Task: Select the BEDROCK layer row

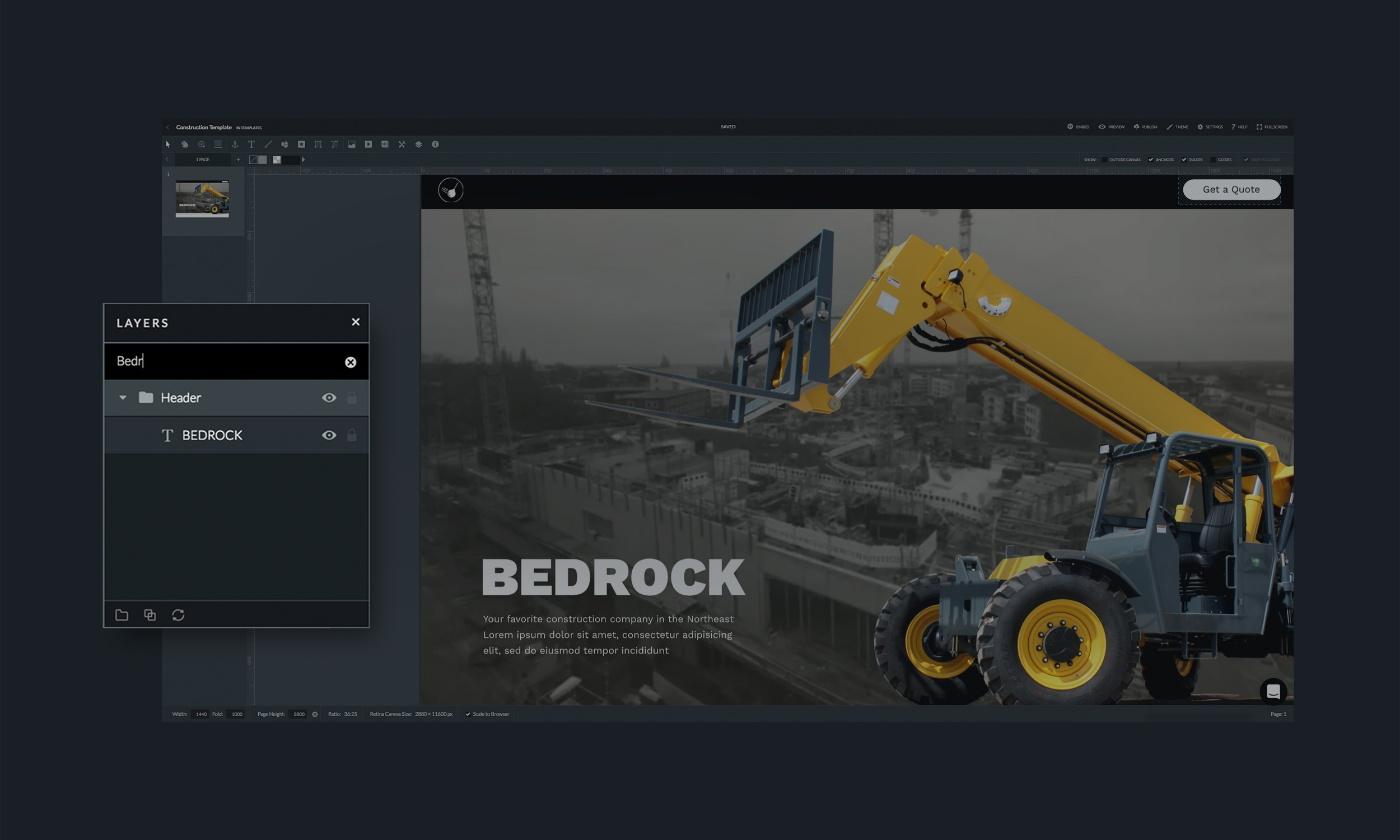Action: [236, 435]
